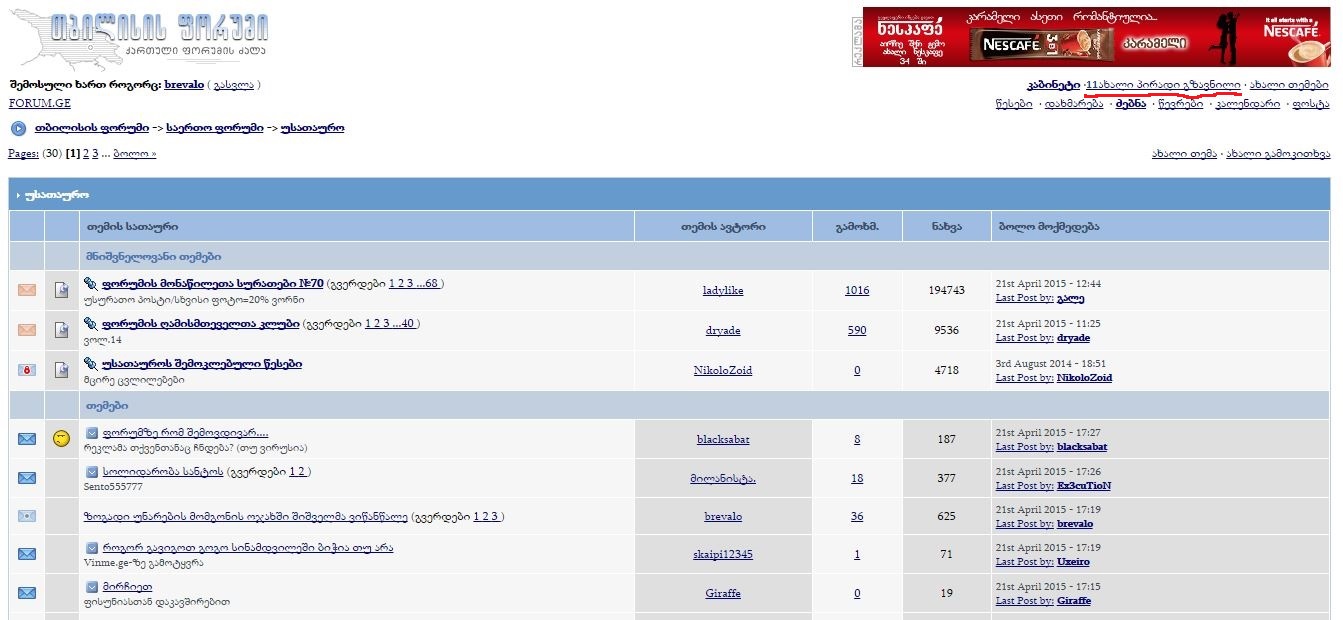Click envelope icon of ფორუმის მონაწილეთა სურათები row
The width and height of the screenshot is (1343, 620).
pyautogui.click(x=27, y=290)
